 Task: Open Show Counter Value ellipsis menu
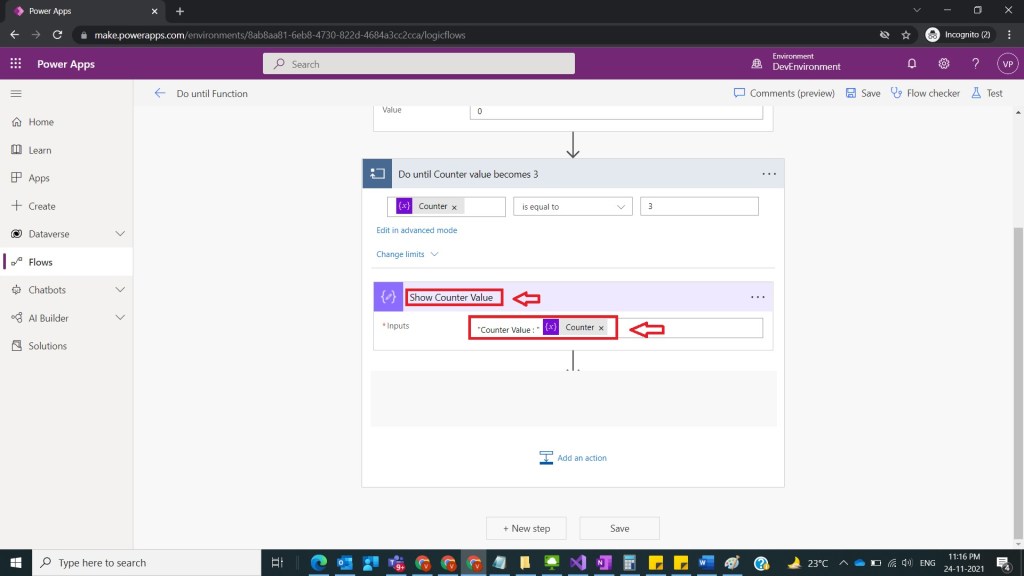tap(757, 297)
